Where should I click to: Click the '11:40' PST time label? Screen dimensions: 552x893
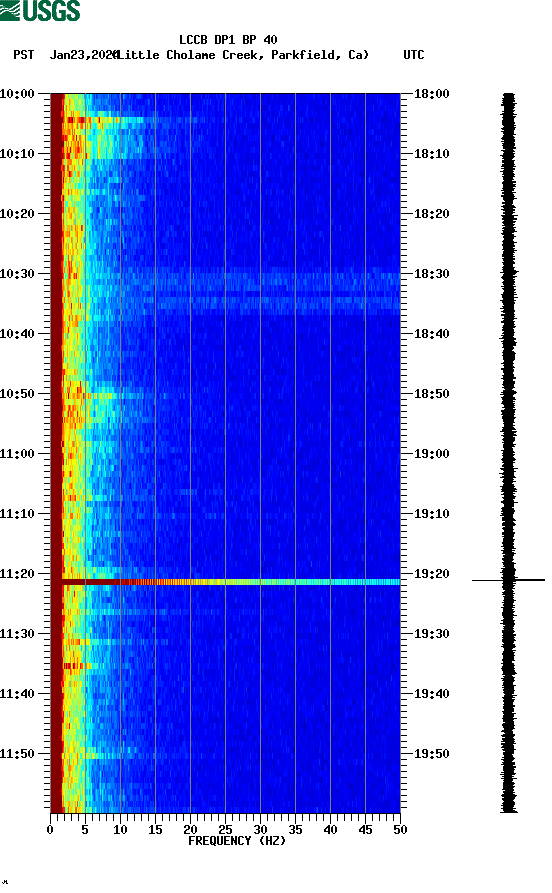[x=17, y=694]
